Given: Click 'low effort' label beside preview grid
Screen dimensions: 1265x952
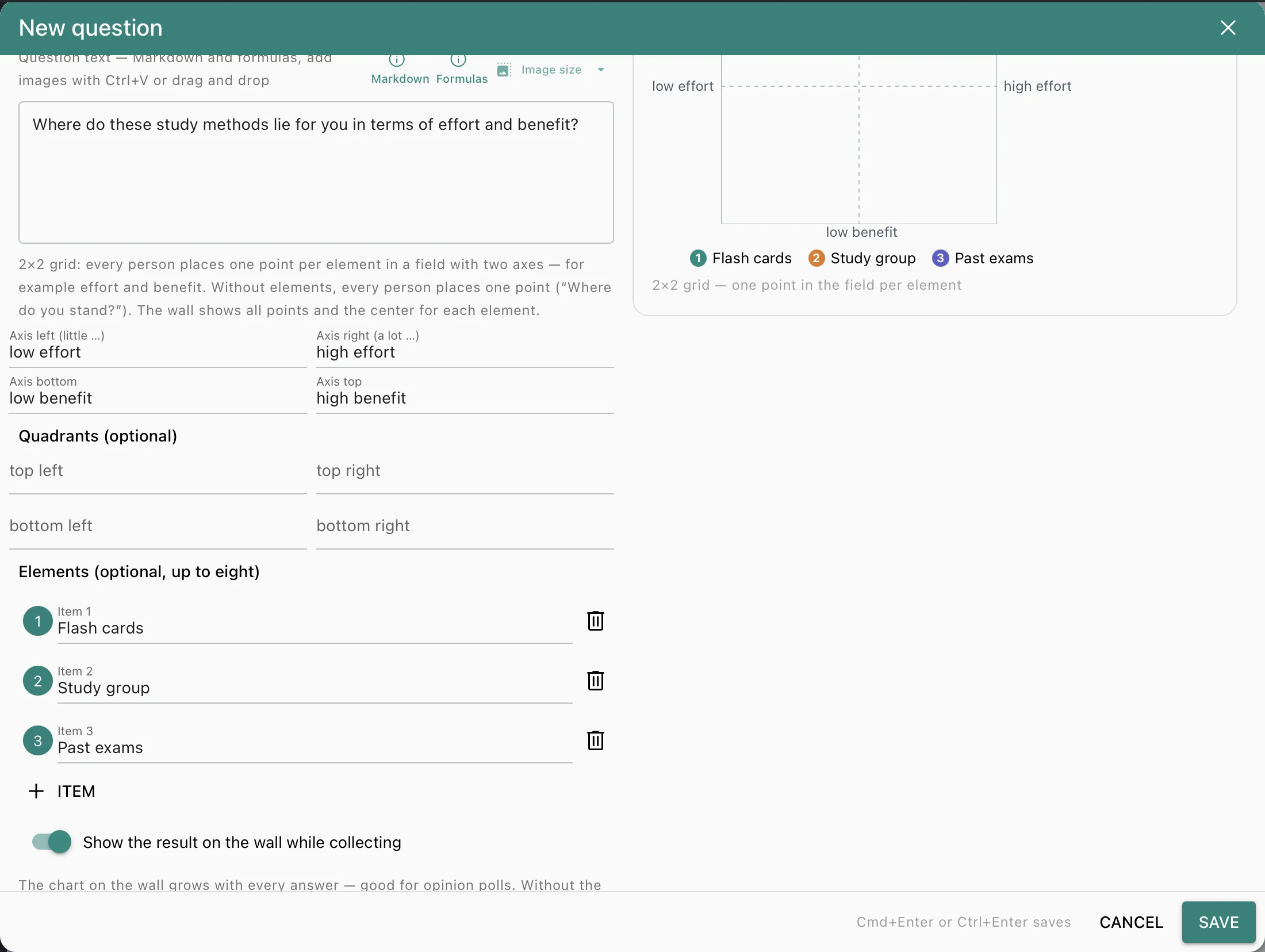Looking at the screenshot, I should pyautogui.click(x=683, y=86).
